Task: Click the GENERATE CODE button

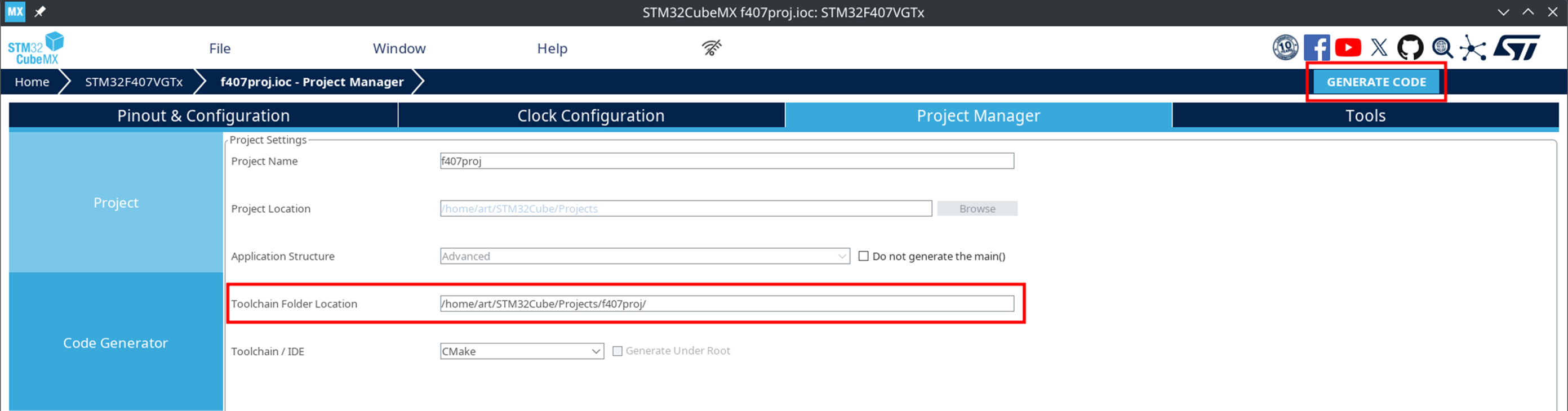Action: pos(1376,82)
